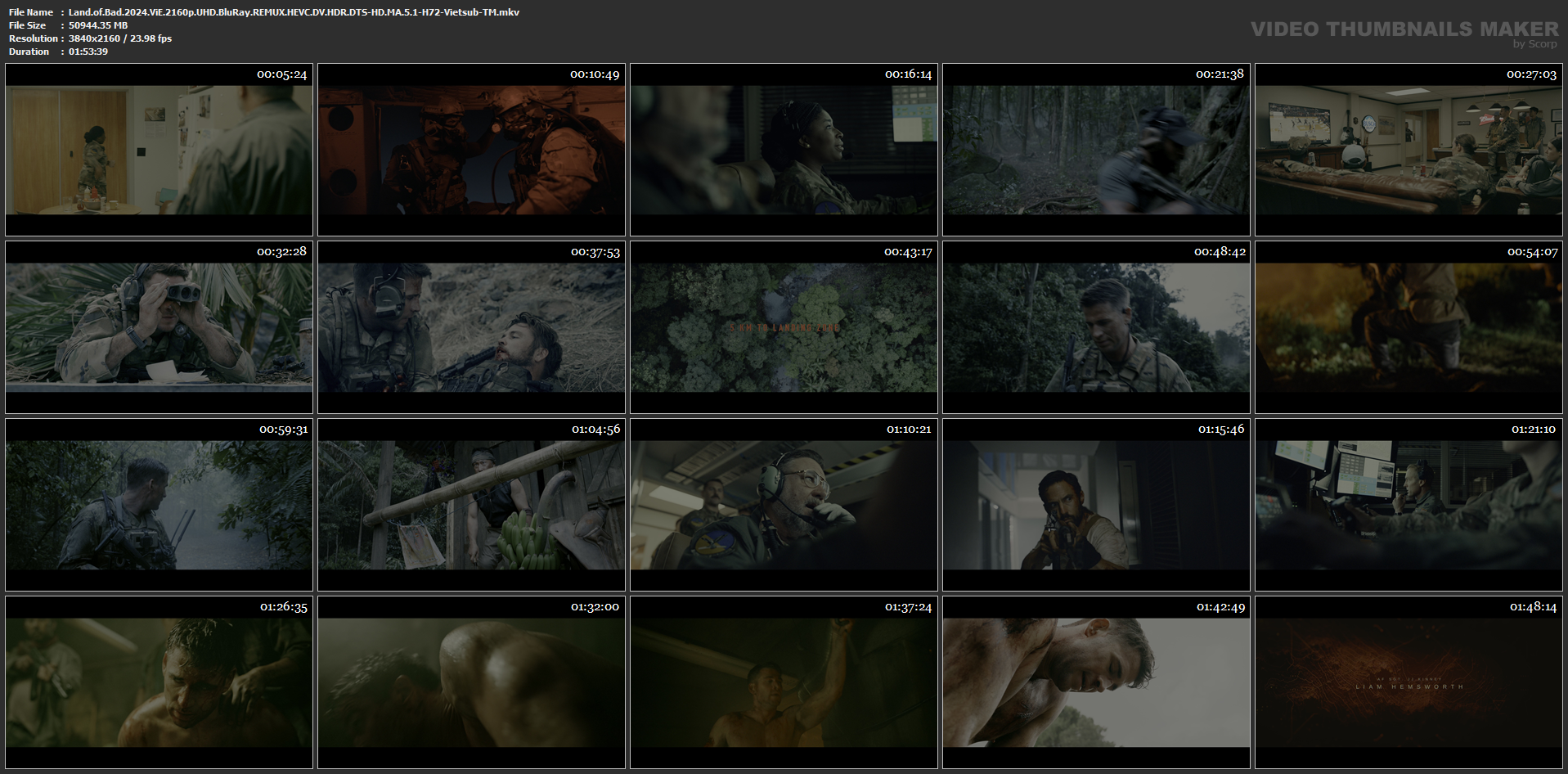Viewport: 1568px width, 774px height.
Task: Pick the thumbnail at 01:37:24
Action: tap(784, 682)
